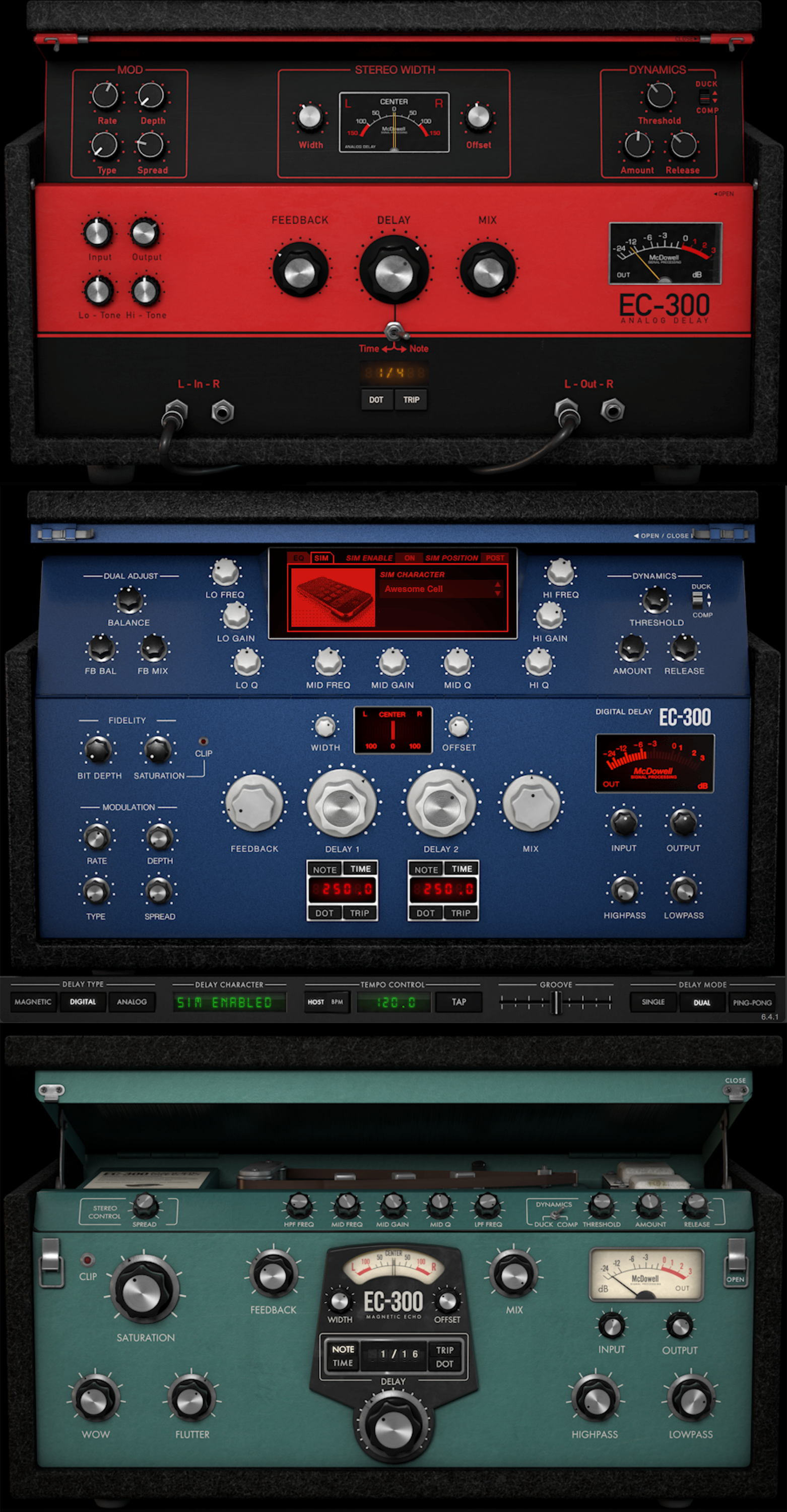Viewport: 787px width, 1512px height.
Task: Switch delay type to ANALOG
Action: coord(132,1002)
